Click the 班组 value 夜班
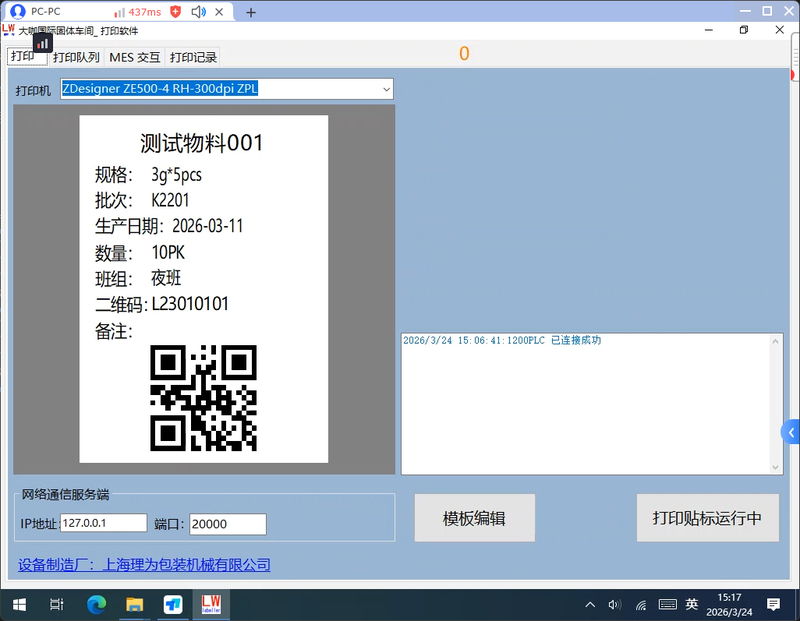This screenshot has width=800, height=621. pos(166,278)
